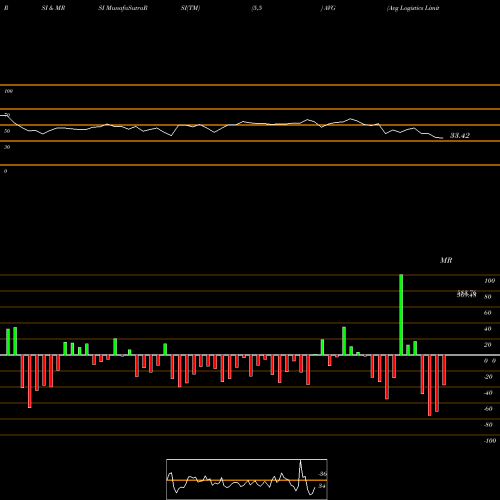This screenshot has width=500, height=500.
Task: Click the RSI axis label 0
Action: (5, 171)
